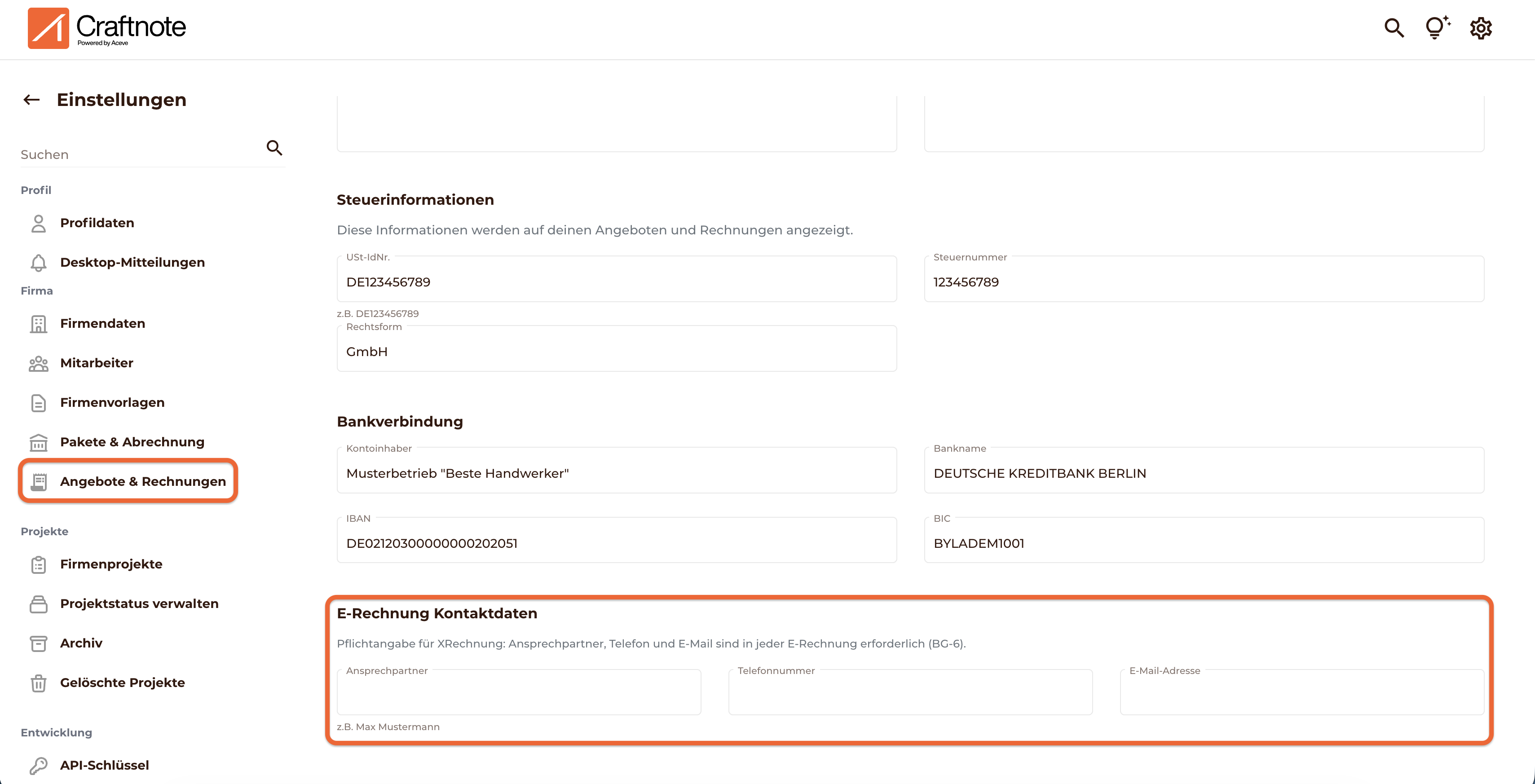Screen dimensions: 1535x784
Task: Open the lightbulb tips icon
Action: click(1437, 28)
